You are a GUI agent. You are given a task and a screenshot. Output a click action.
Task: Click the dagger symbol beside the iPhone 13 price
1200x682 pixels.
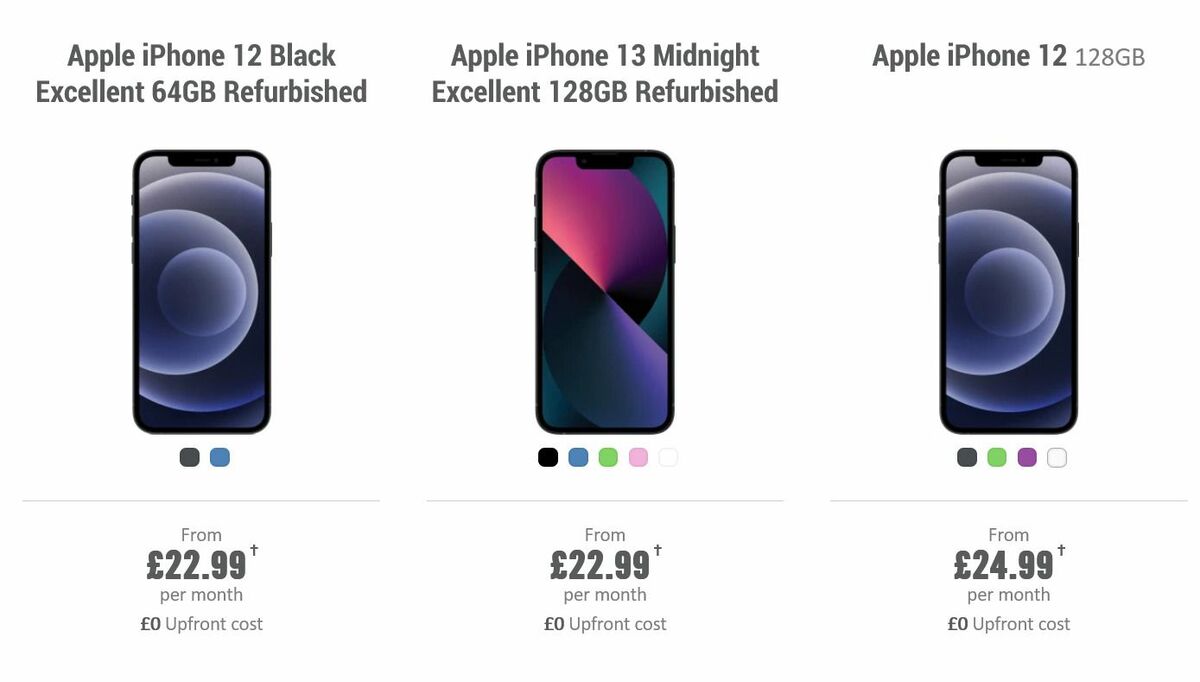point(657,550)
